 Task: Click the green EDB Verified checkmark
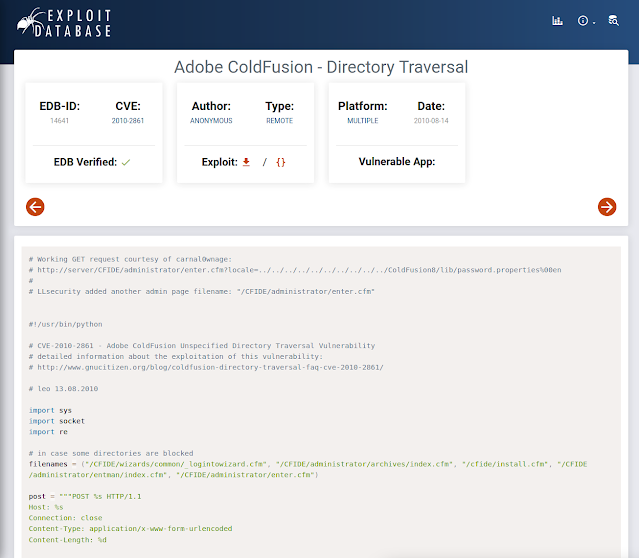[126, 162]
